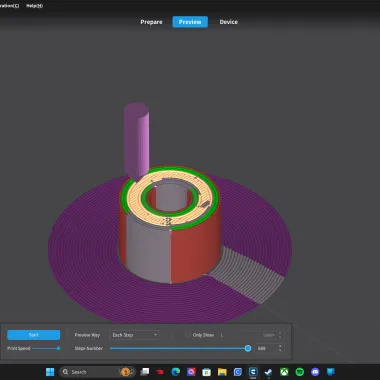The image size is (380, 380).
Task: Click the Steps Number slider handle
Action: tap(248, 348)
